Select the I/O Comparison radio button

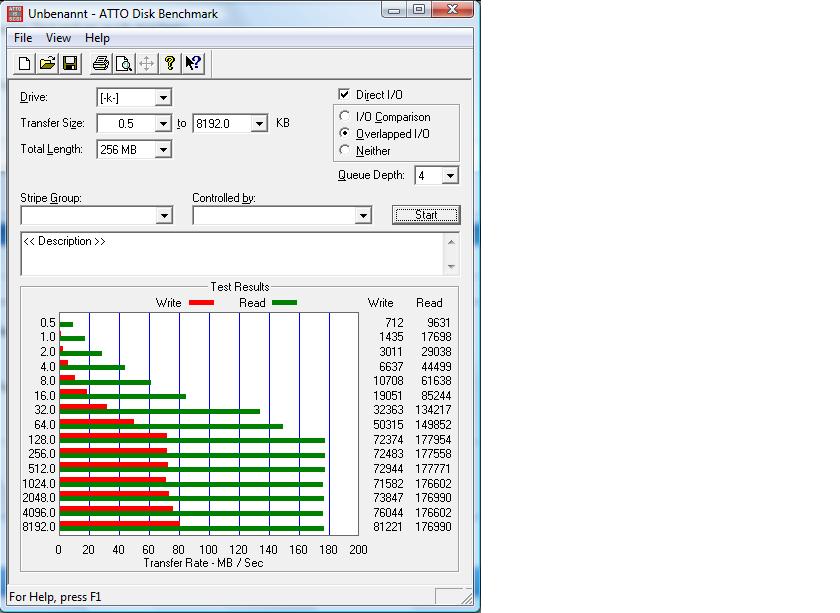pos(344,116)
